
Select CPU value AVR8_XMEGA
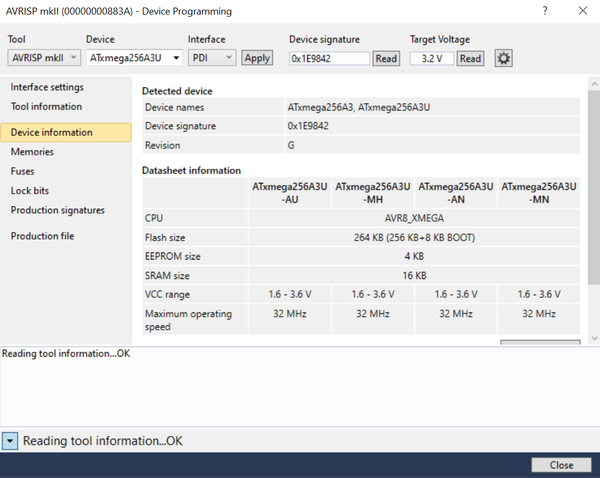point(414,218)
